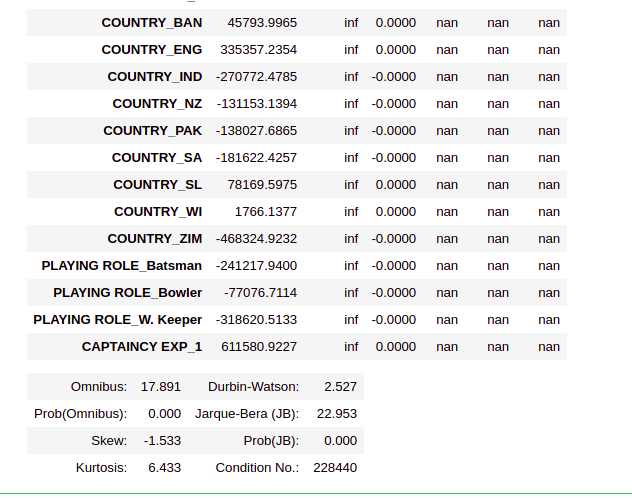
Task: Select the COUNTRY_BAN row label
Action: (x=152, y=23)
